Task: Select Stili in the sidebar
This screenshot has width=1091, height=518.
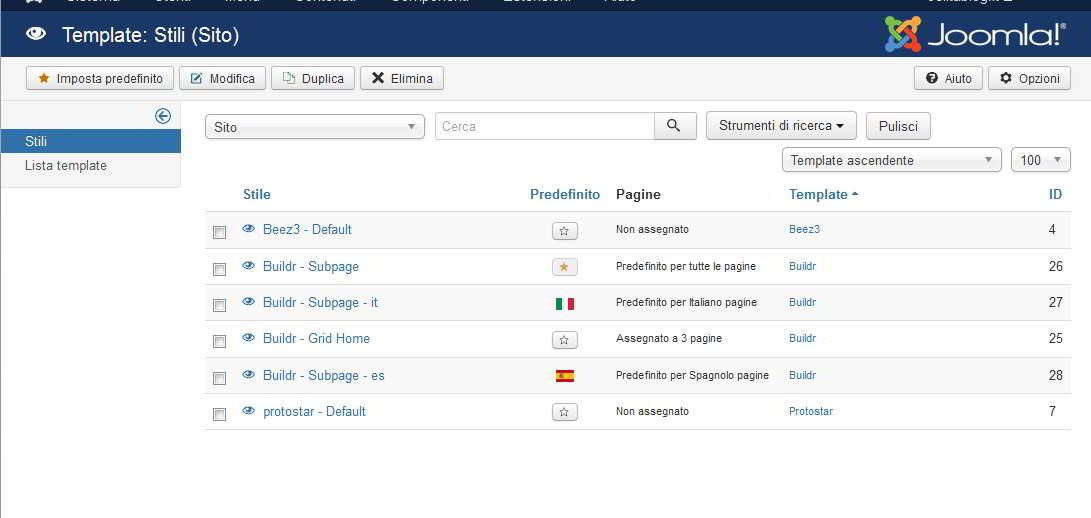Action: 90,141
